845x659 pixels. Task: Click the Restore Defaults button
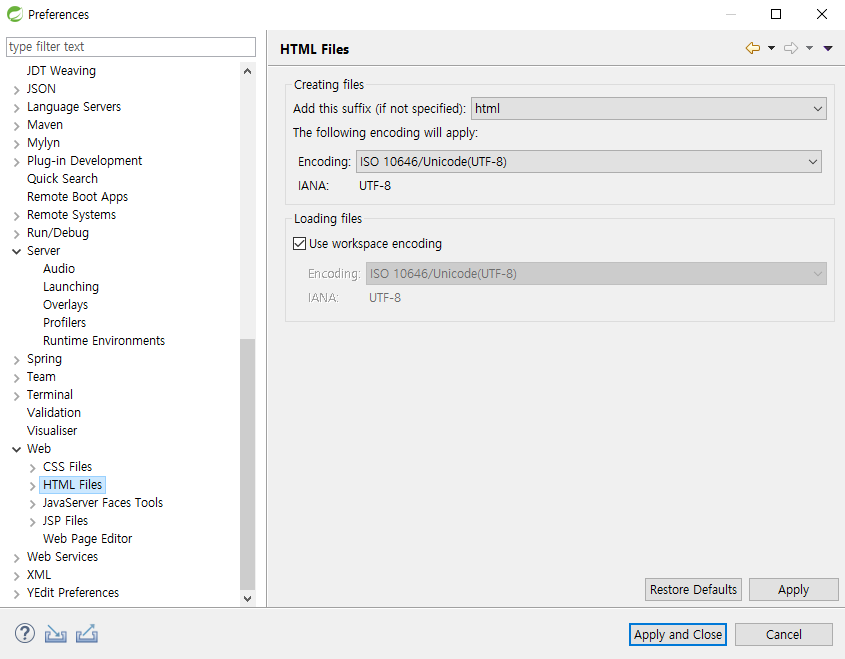[x=694, y=589]
